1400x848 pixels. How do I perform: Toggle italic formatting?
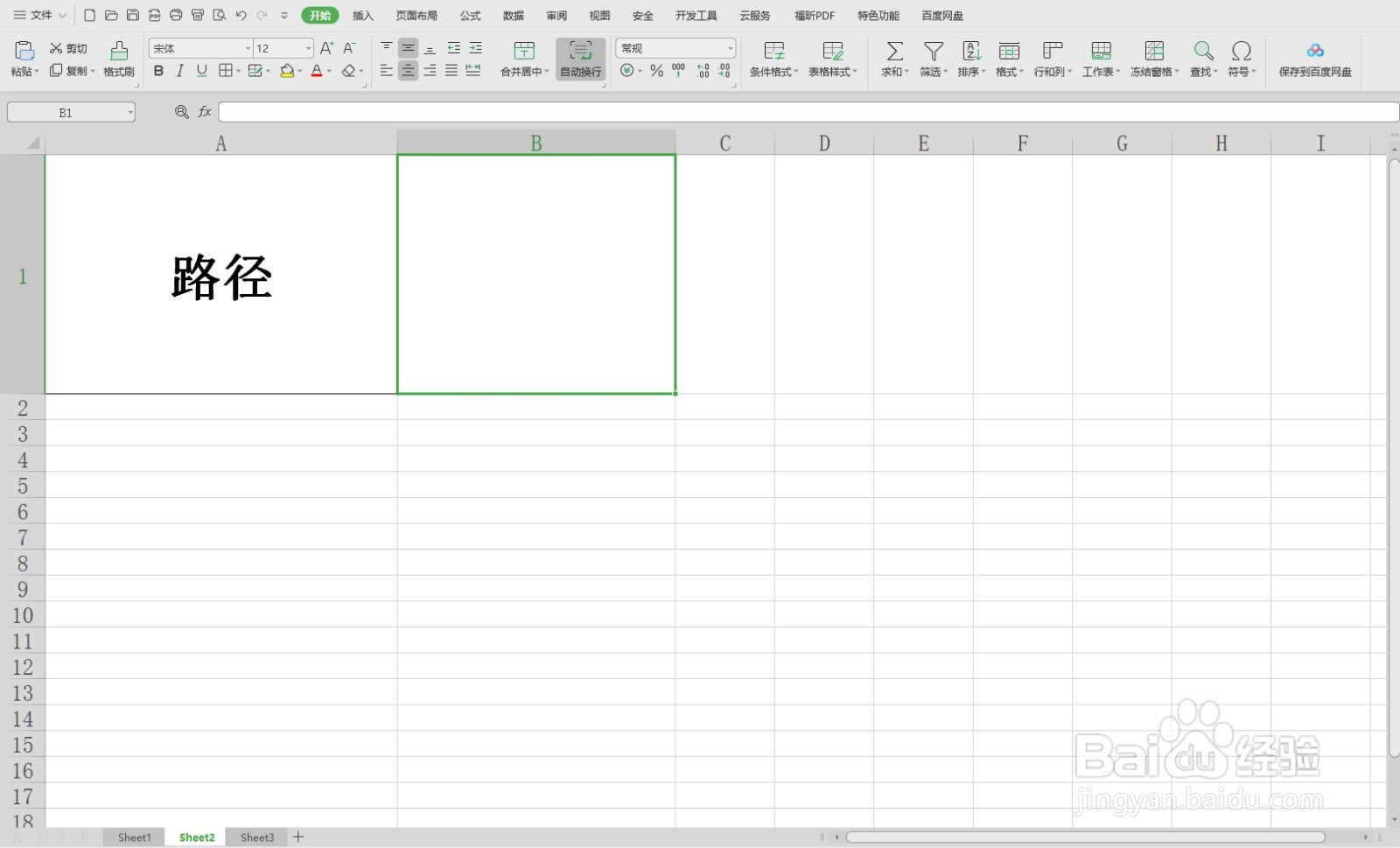(x=180, y=71)
